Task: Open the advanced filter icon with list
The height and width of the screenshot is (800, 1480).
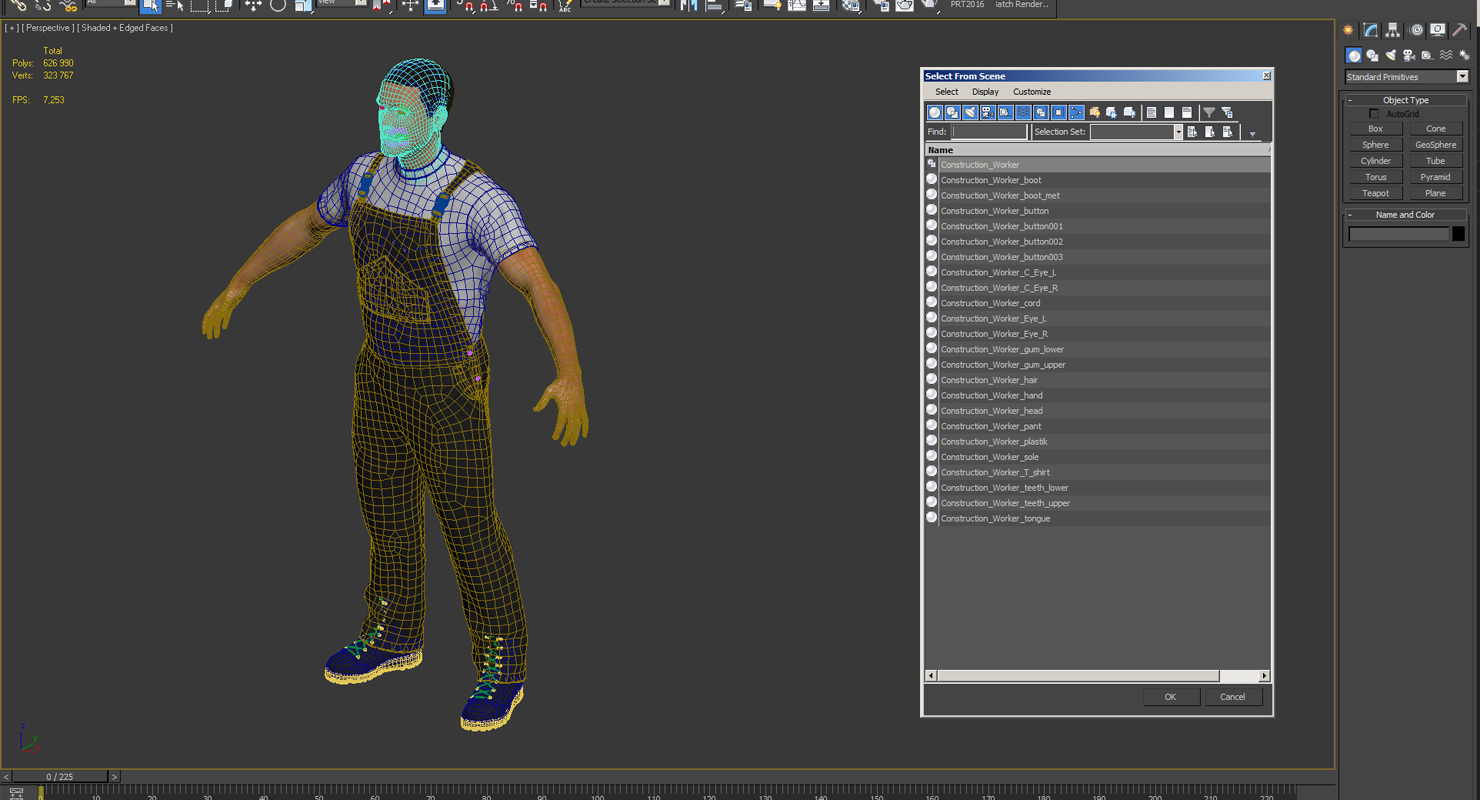Action: 1228,112
